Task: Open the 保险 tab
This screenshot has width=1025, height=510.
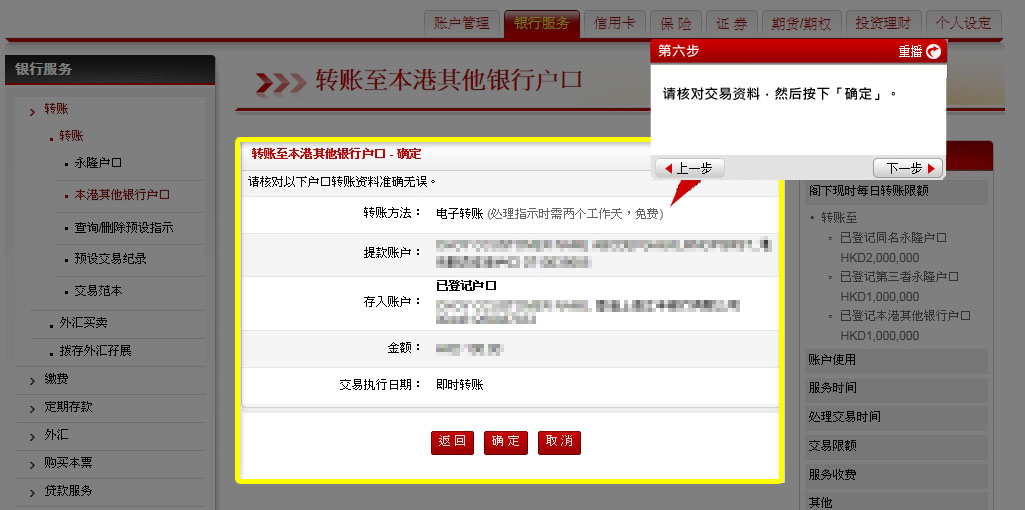Action: click(x=675, y=23)
